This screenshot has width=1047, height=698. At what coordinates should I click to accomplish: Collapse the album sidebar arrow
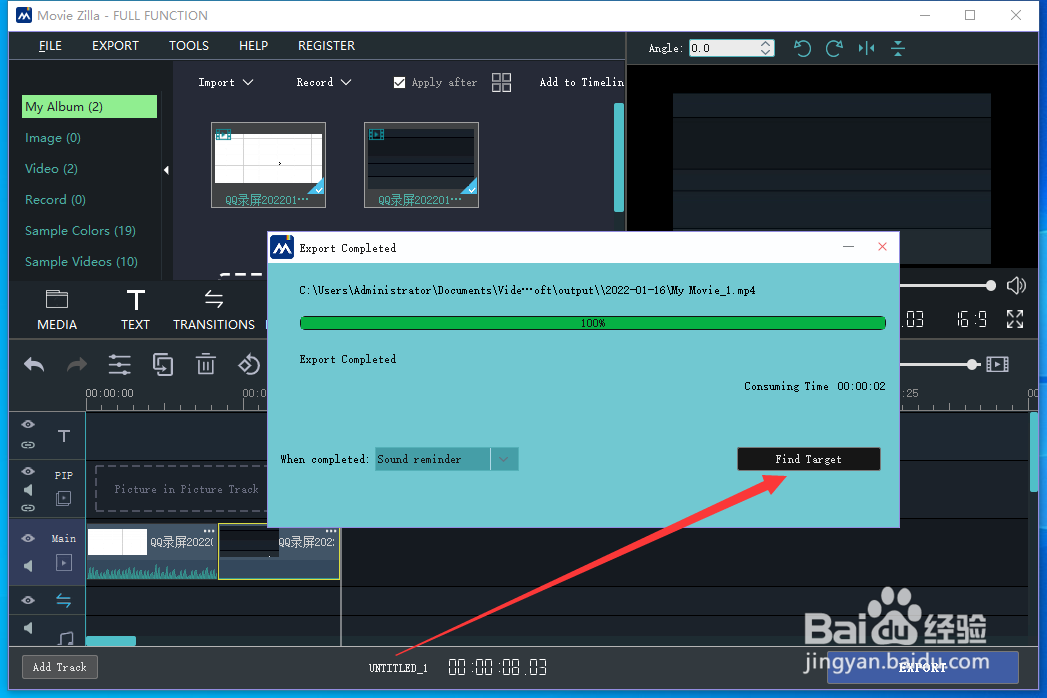[x=166, y=170]
